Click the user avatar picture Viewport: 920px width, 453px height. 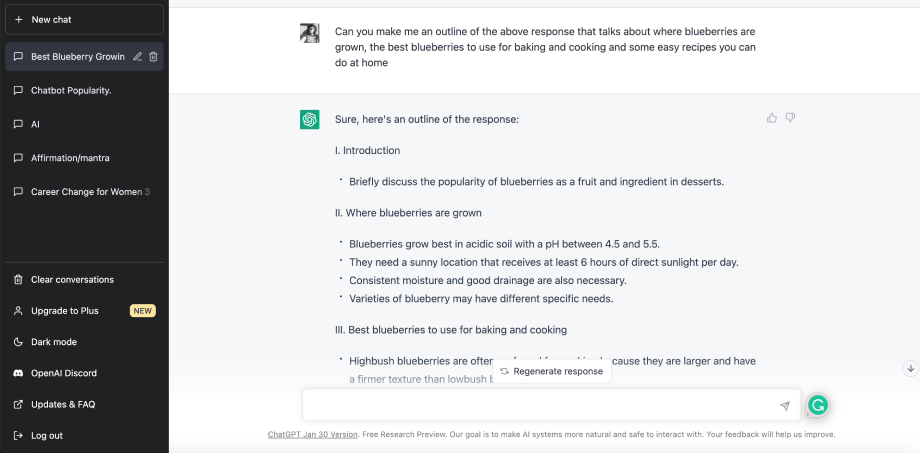[x=310, y=32]
